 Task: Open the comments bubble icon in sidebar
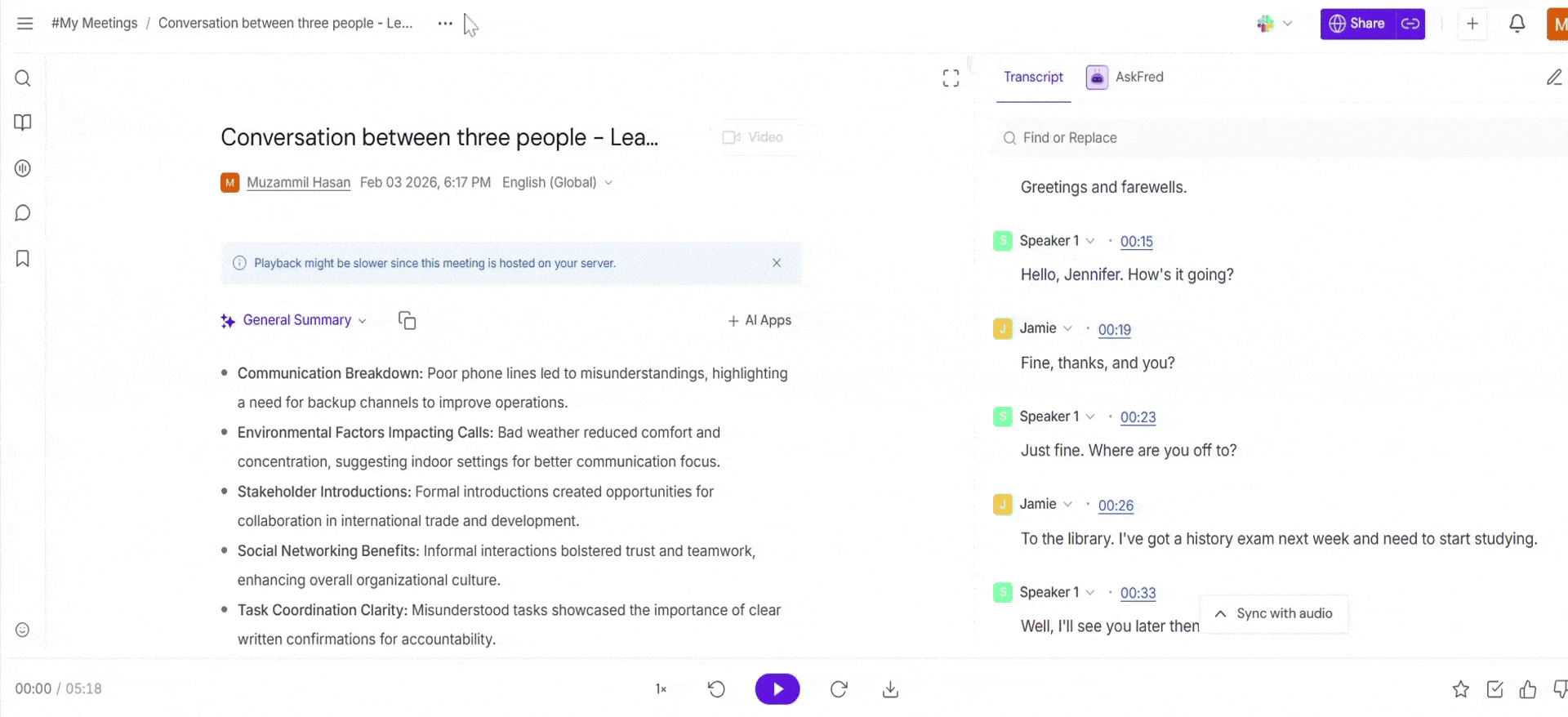tap(23, 213)
